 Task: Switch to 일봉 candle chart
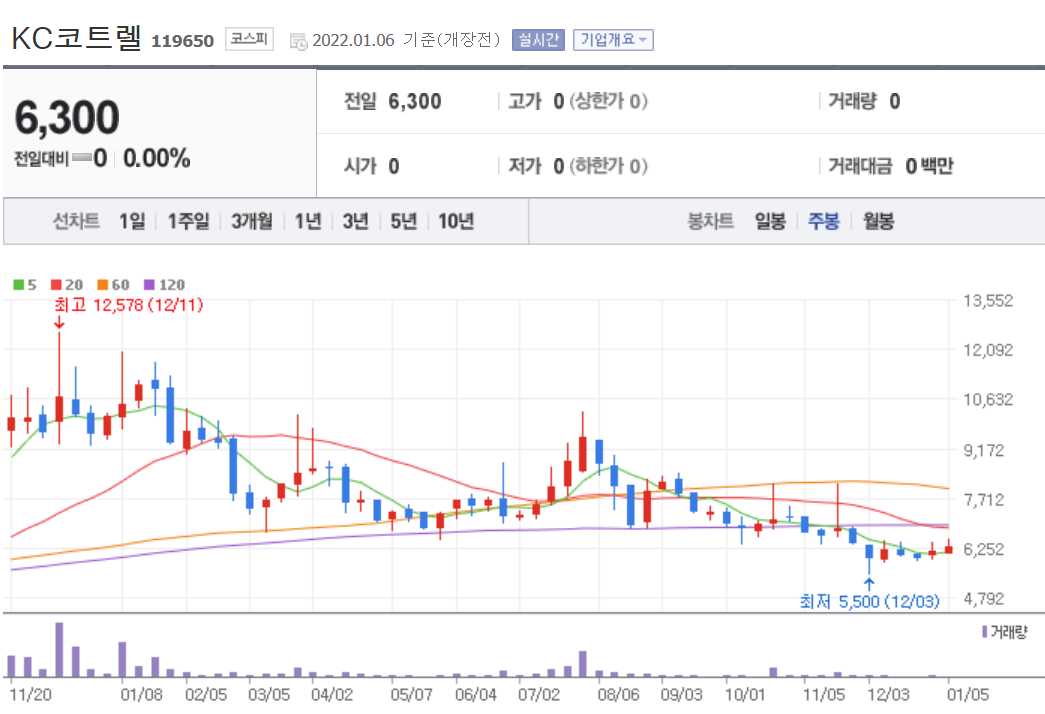(x=770, y=221)
